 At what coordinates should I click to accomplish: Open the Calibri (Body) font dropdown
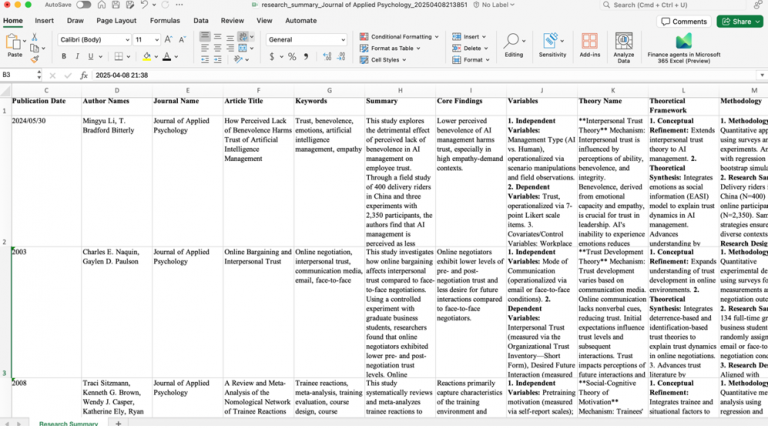tap(93, 39)
